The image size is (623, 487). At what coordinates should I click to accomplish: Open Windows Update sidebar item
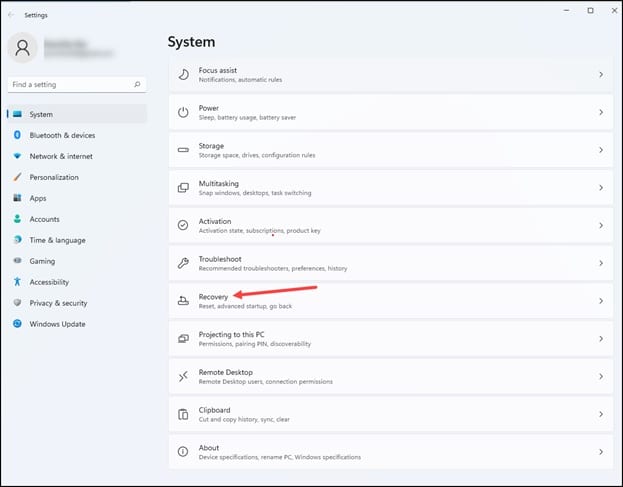[x=57, y=324]
